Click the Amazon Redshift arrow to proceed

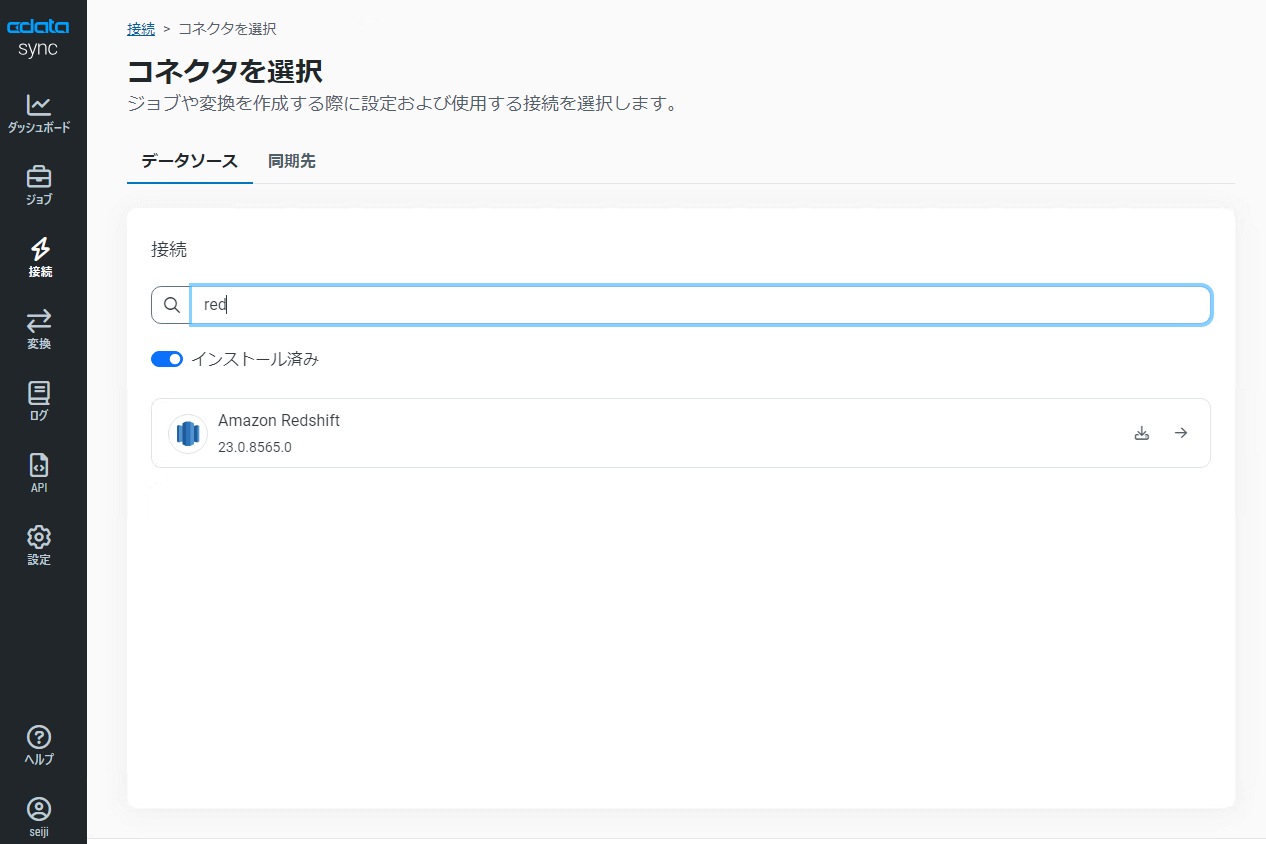(x=1181, y=433)
